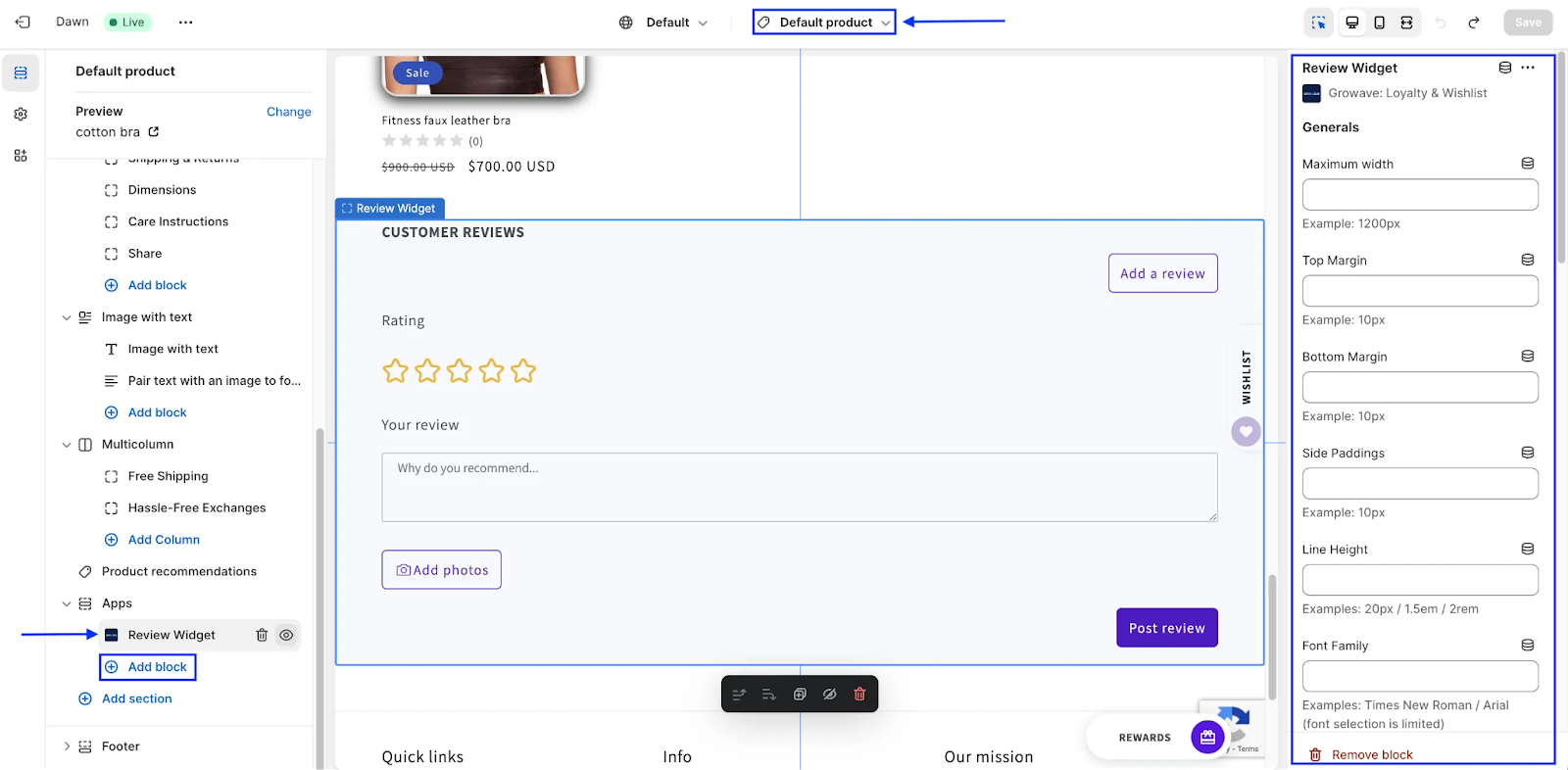
Task: Open the three-dot theme actions menu
Action: click(x=185, y=22)
